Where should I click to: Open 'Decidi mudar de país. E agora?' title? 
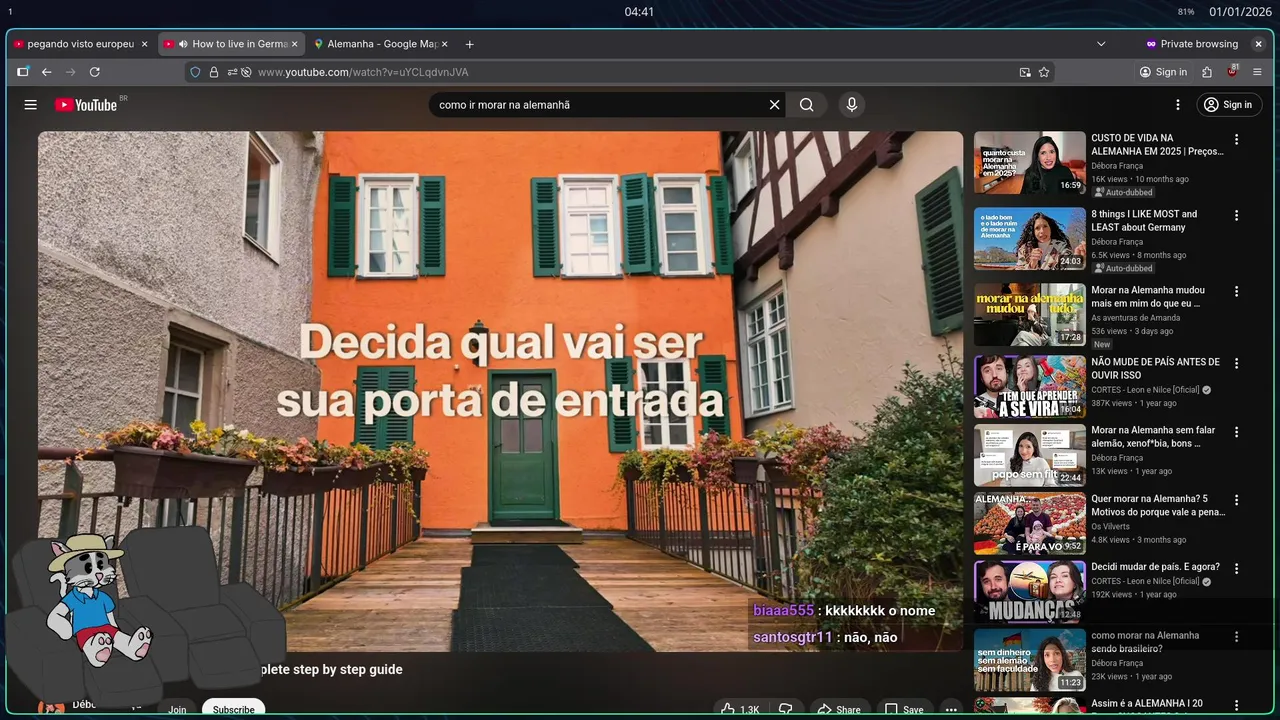[1155, 567]
